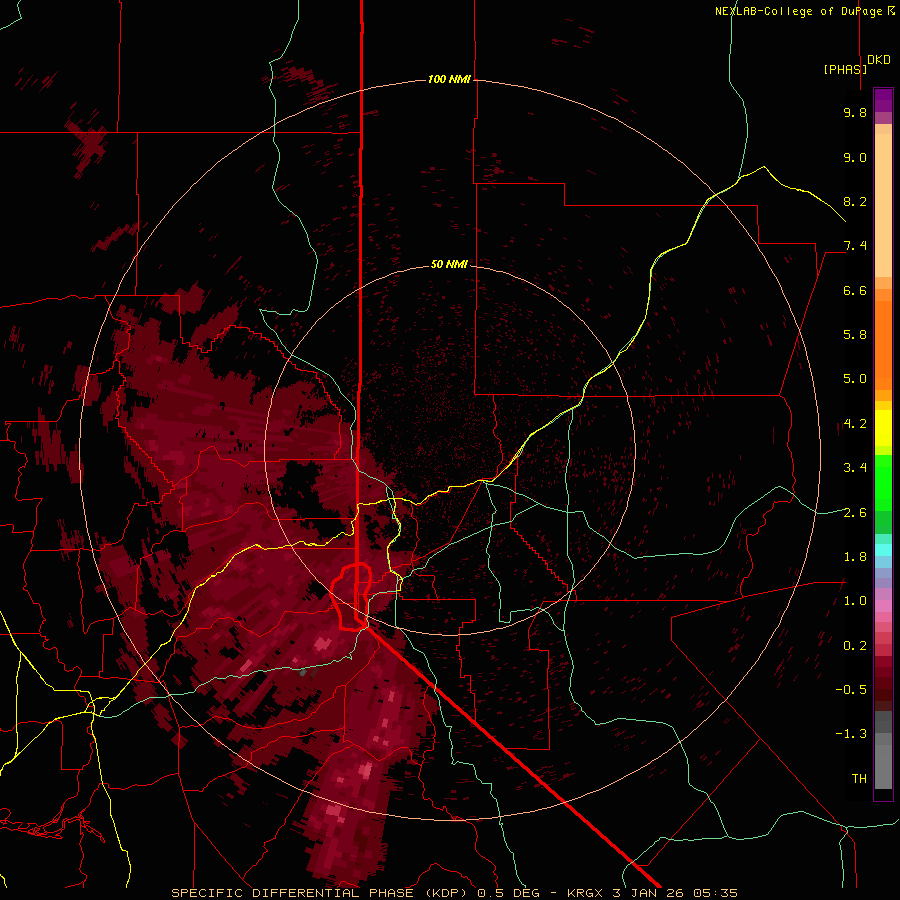Select the 4.2 value on the color scale
The height and width of the screenshot is (900, 900).
[x=855, y=424]
